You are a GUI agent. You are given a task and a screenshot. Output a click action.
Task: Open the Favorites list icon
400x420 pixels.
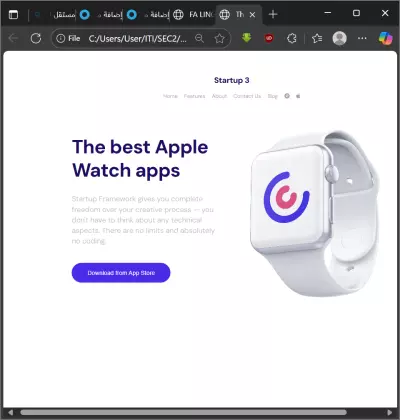click(x=317, y=39)
